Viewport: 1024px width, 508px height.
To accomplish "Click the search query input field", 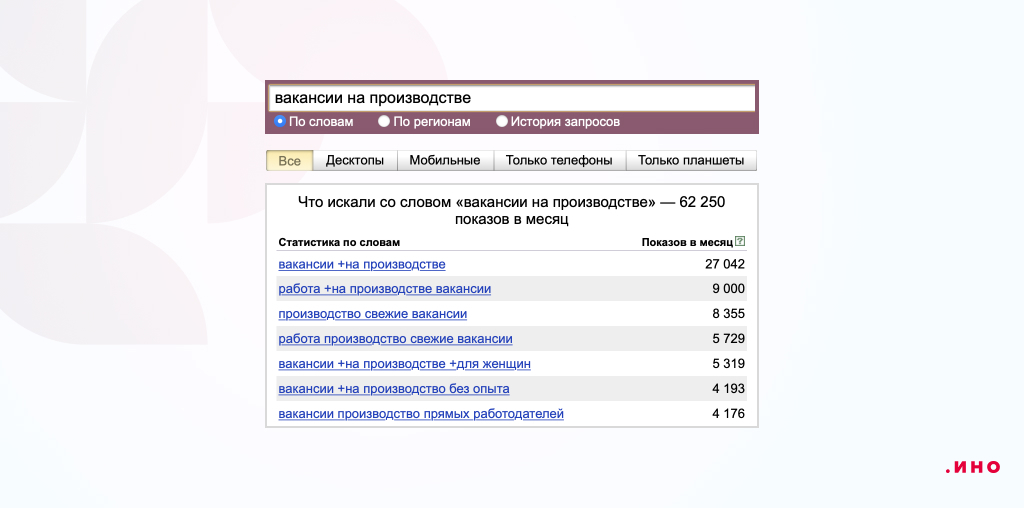I will [511, 98].
